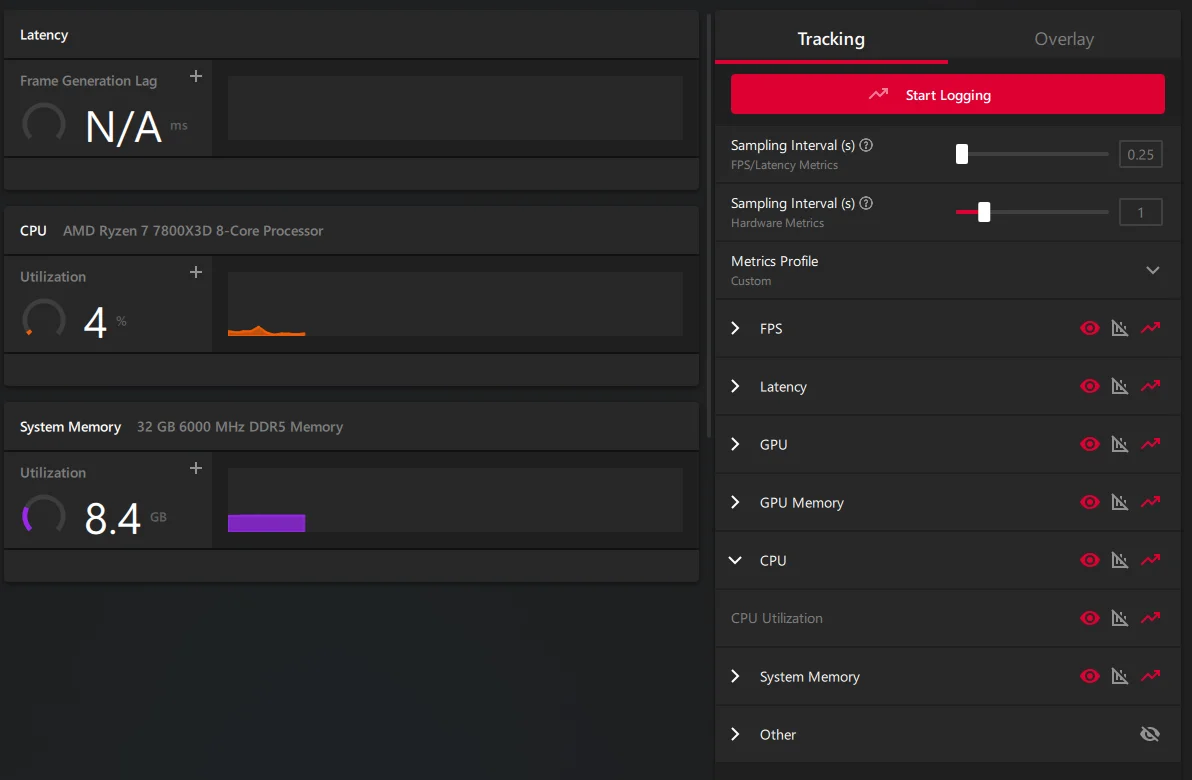Toggle overlay graph icon for CPU Utilization row
The image size is (1192, 780).
(x=1120, y=618)
